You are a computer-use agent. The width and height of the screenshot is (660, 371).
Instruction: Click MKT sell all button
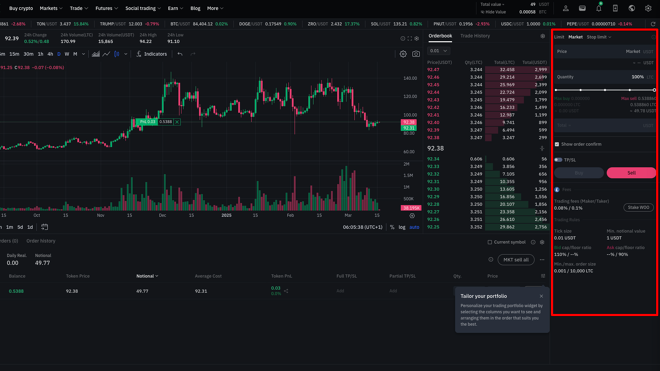point(516,259)
